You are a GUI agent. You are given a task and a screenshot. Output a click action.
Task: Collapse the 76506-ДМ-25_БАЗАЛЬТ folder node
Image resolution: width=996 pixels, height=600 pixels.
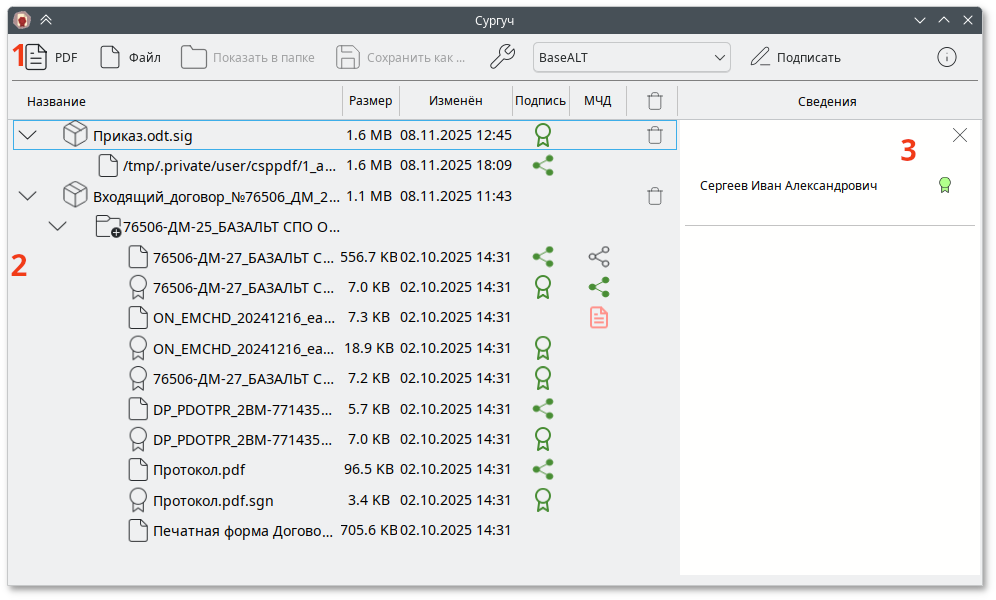click(58, 226)
